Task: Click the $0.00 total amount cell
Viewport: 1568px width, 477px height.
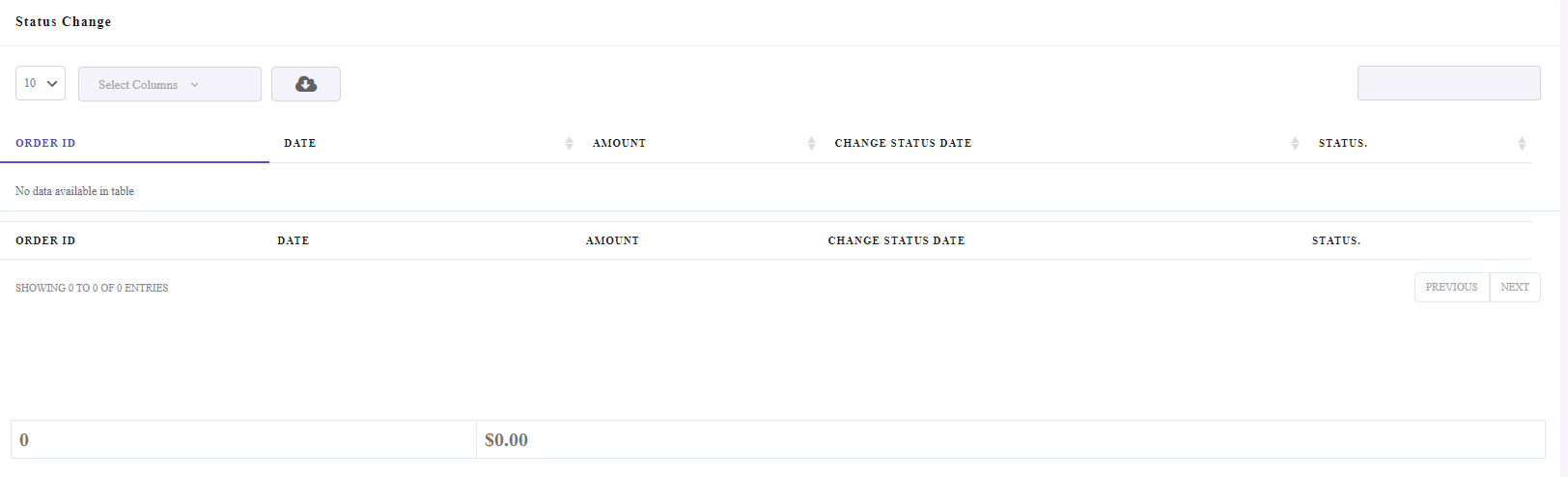Action: [1011, 439]
